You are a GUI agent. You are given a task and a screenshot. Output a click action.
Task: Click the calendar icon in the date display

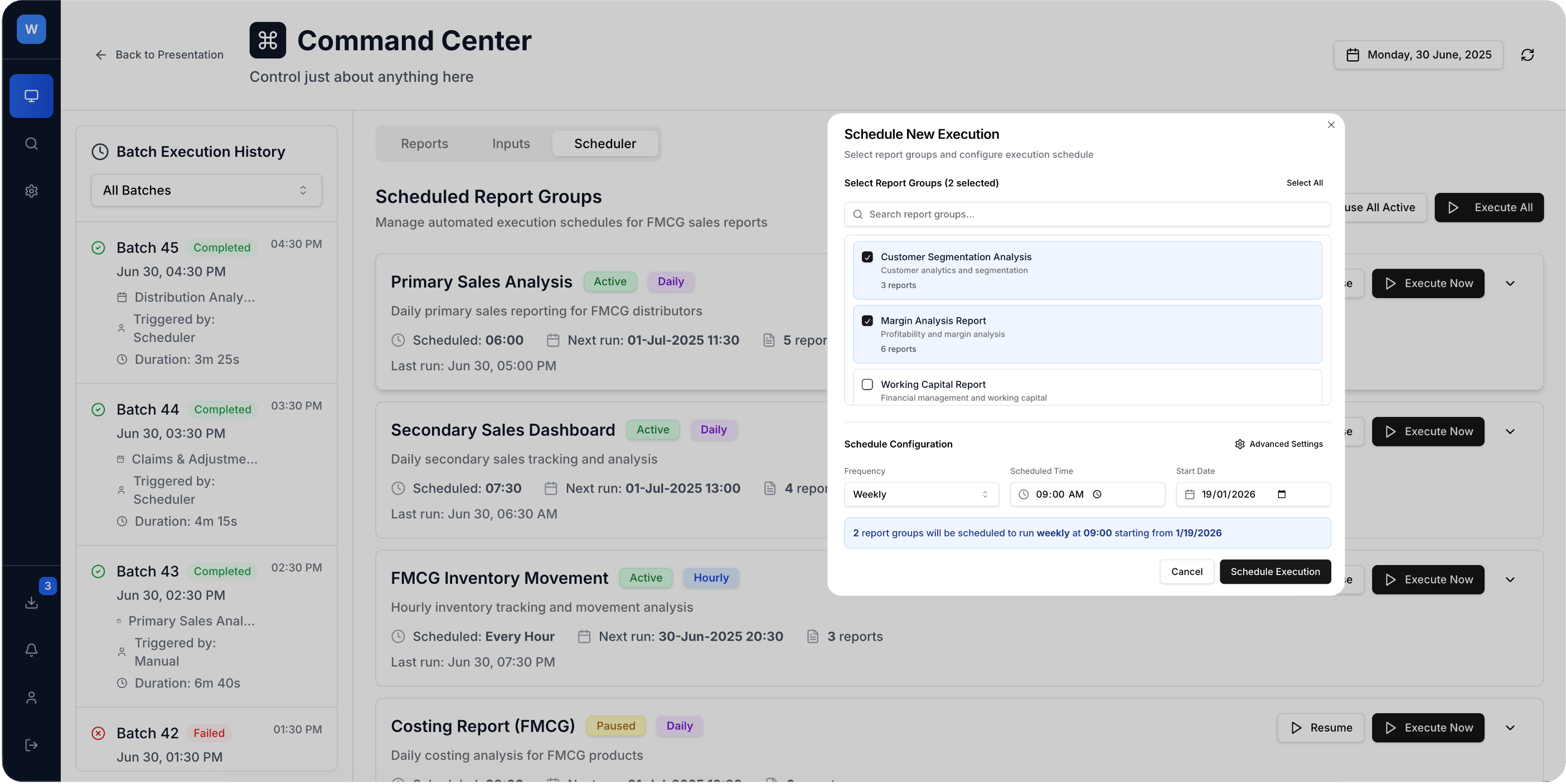point(1352,55)
